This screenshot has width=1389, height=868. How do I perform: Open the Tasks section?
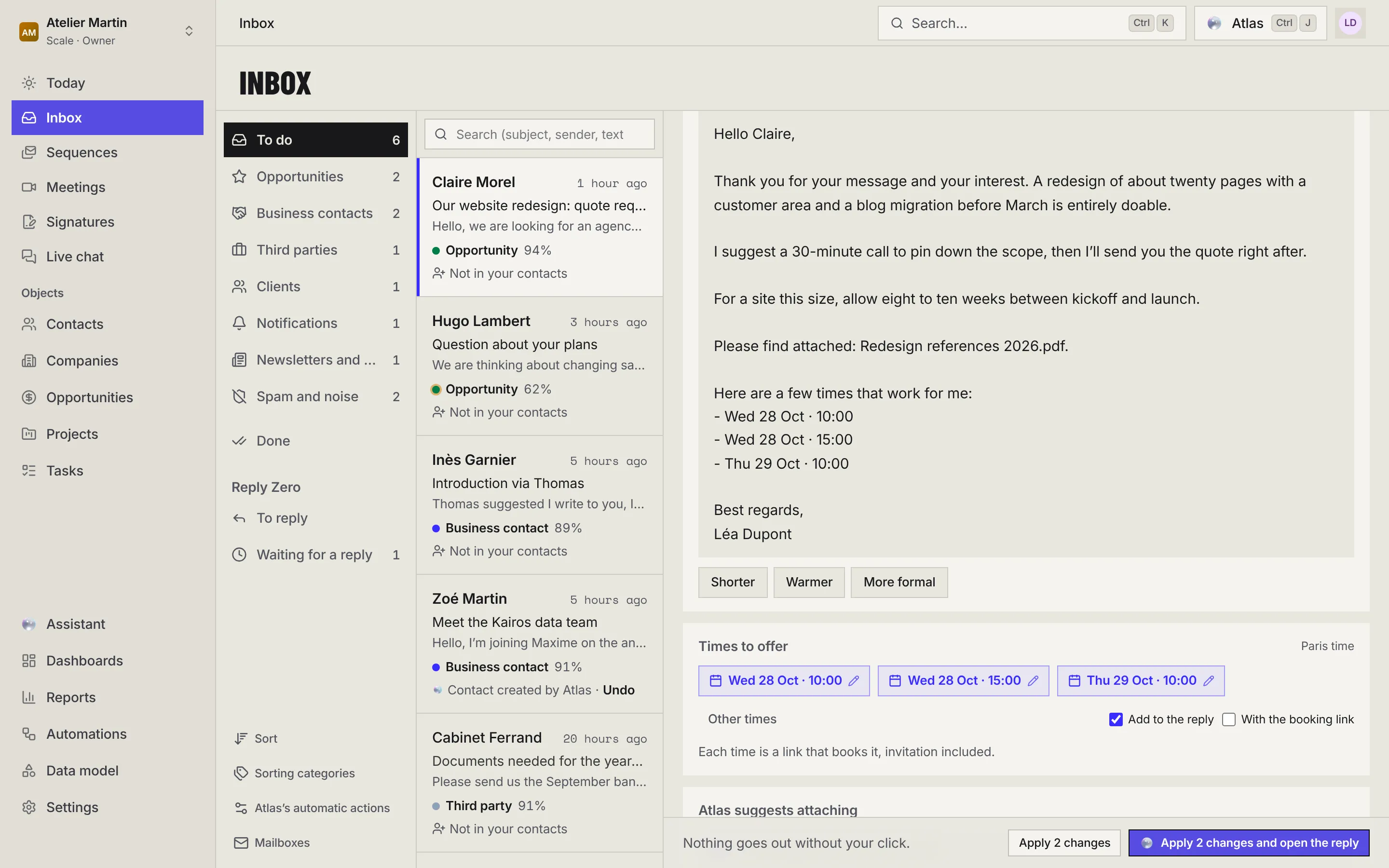(108, 471)
